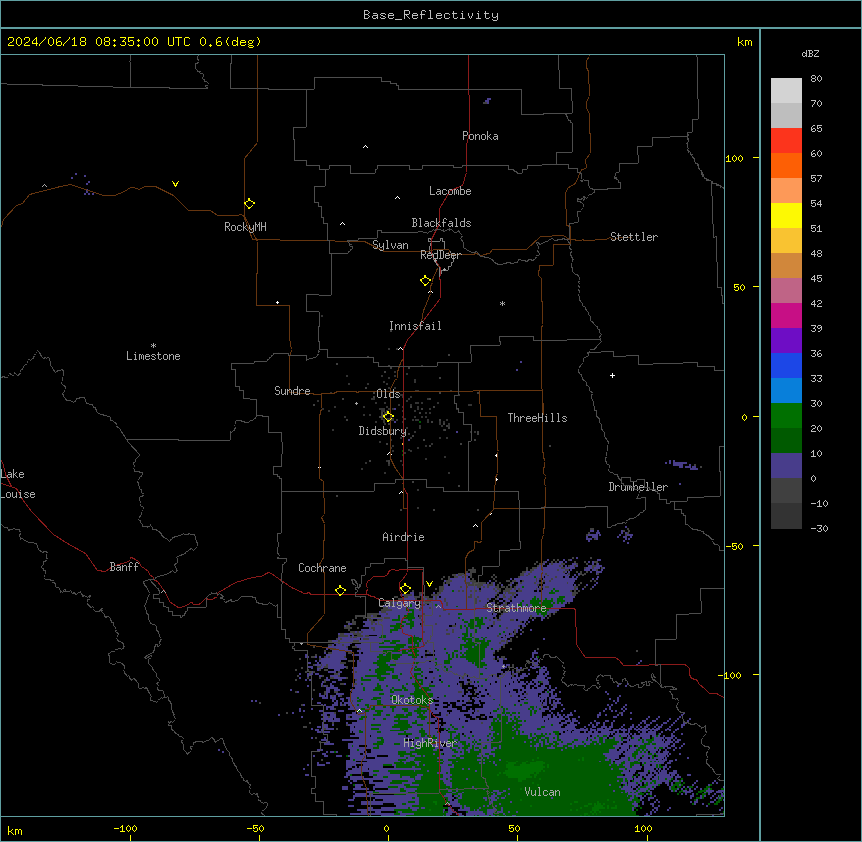Click the 100 tick on the right axis
The height and width of the screenshot is (842, 862).
[734, 158]
